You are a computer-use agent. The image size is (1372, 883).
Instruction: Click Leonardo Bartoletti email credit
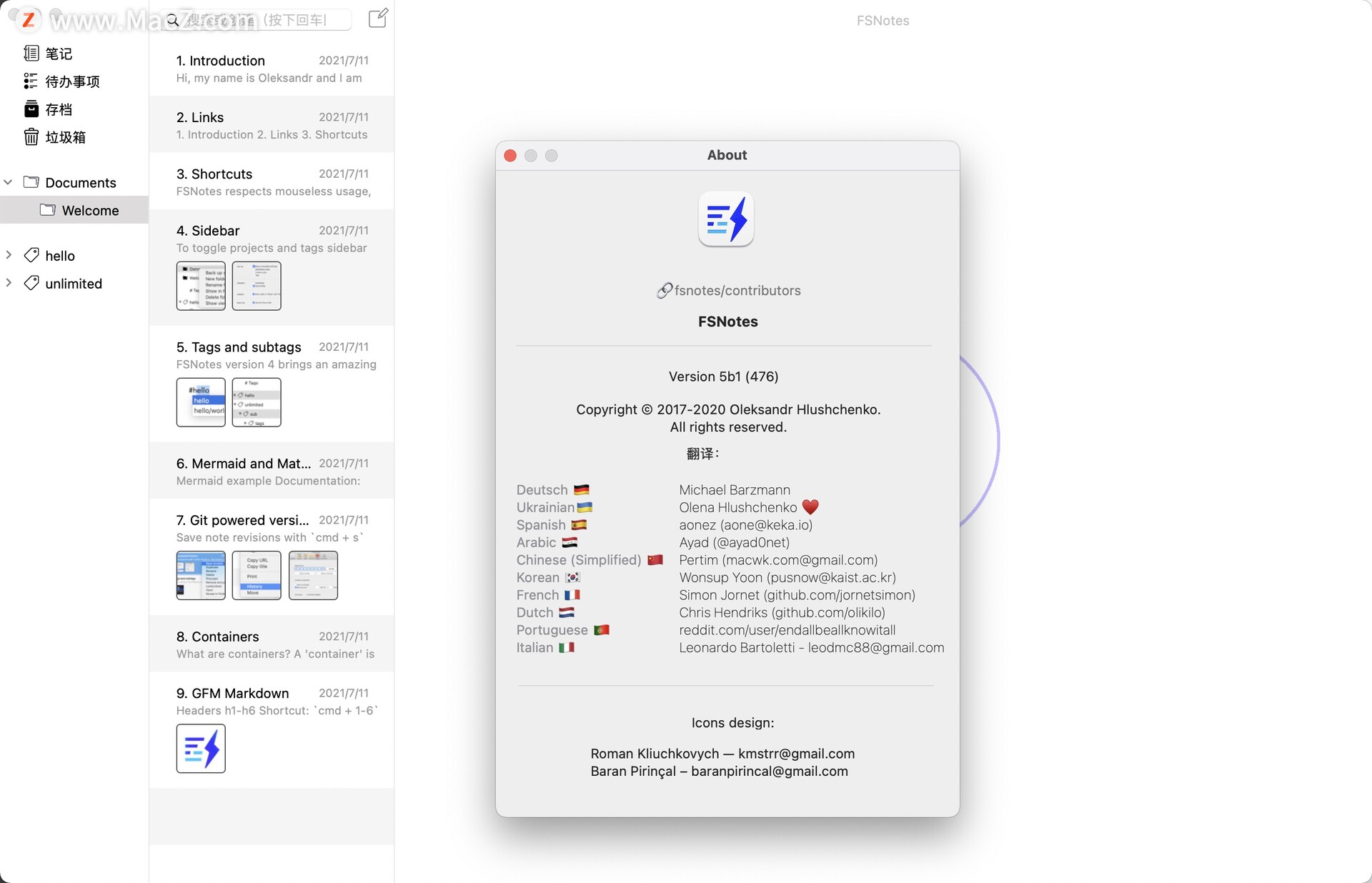[811, 647]
